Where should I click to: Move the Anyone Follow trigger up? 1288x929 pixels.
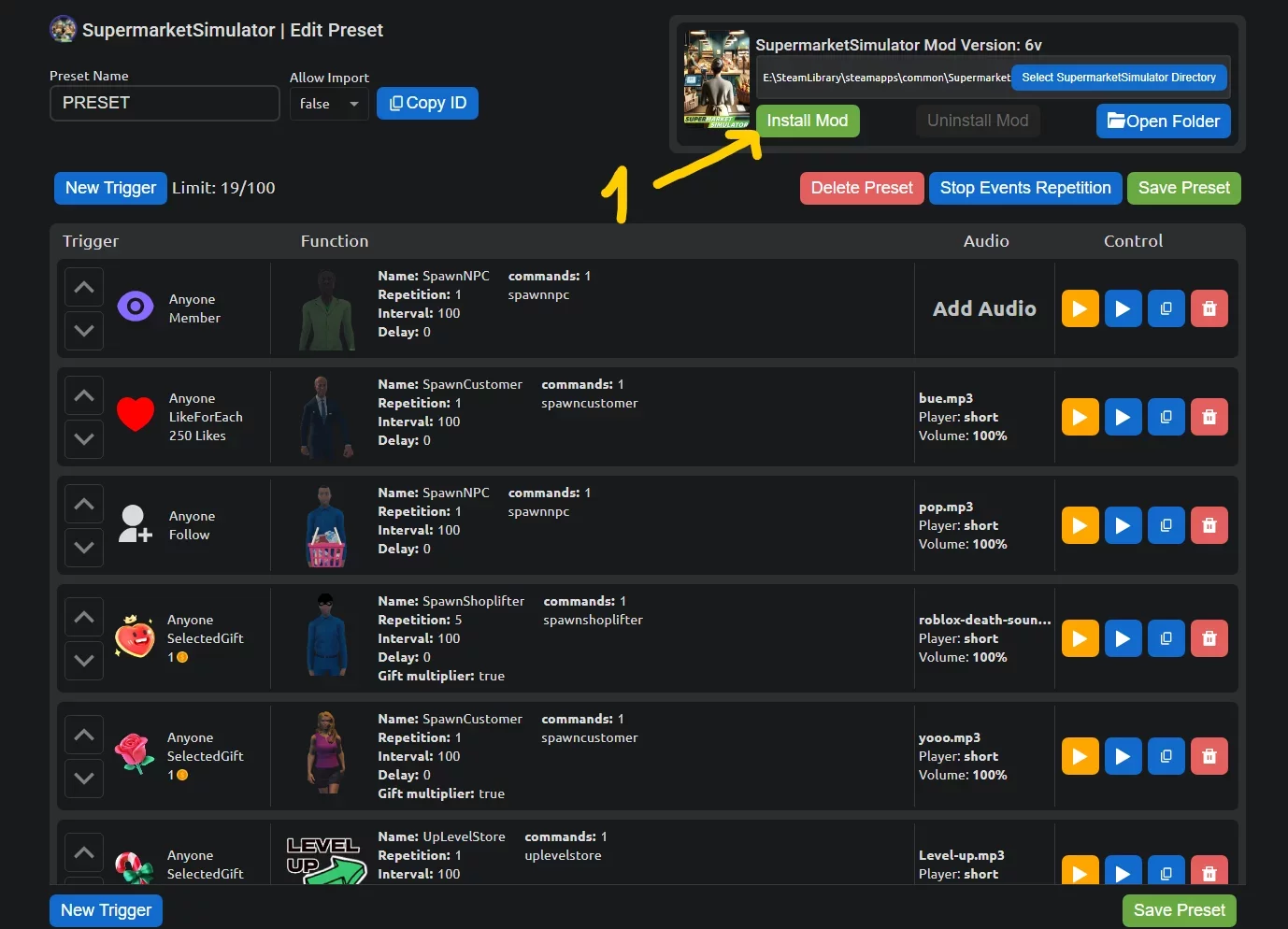[84, 504]
